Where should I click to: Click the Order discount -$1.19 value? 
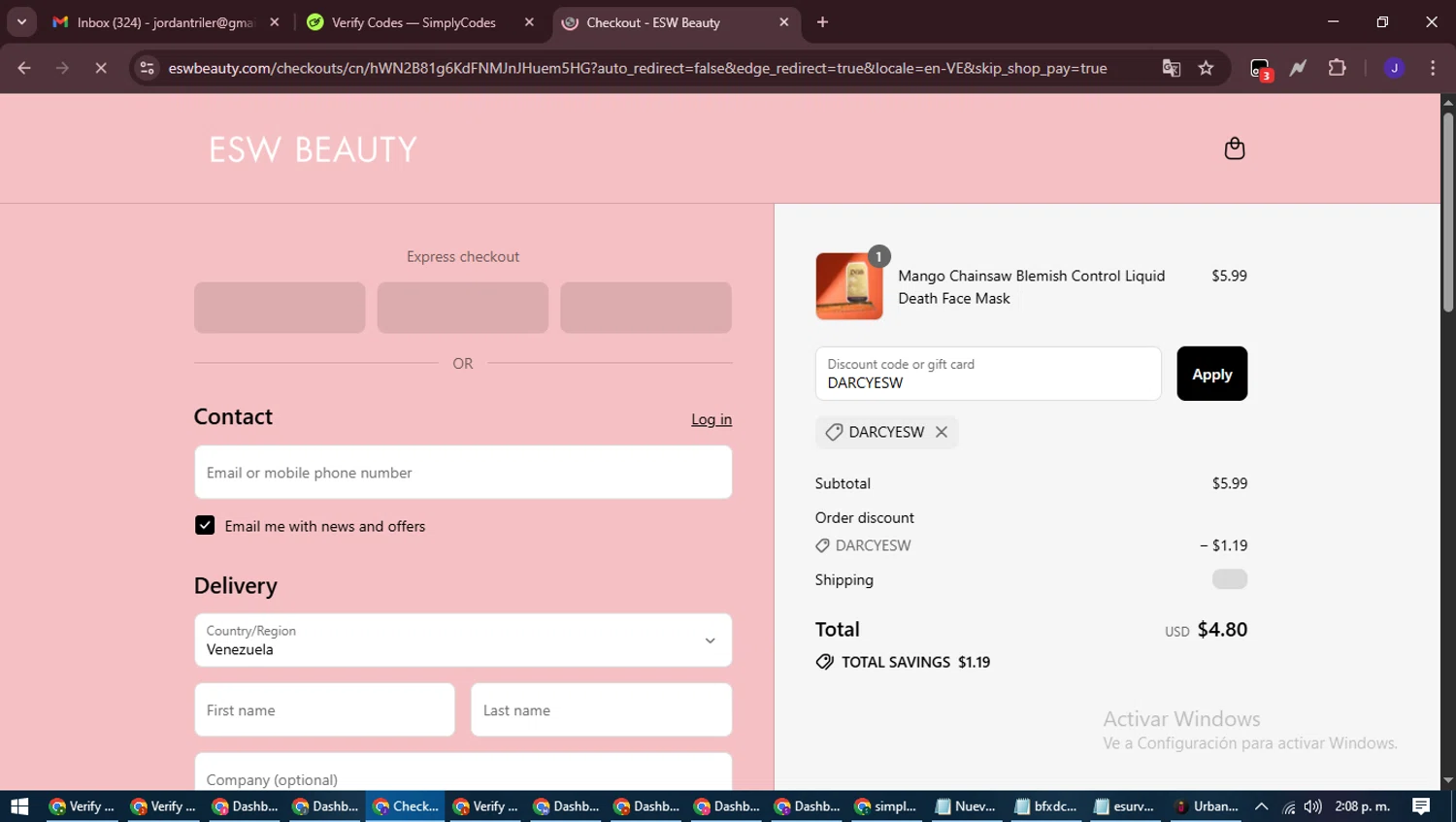pos(1223,545)
